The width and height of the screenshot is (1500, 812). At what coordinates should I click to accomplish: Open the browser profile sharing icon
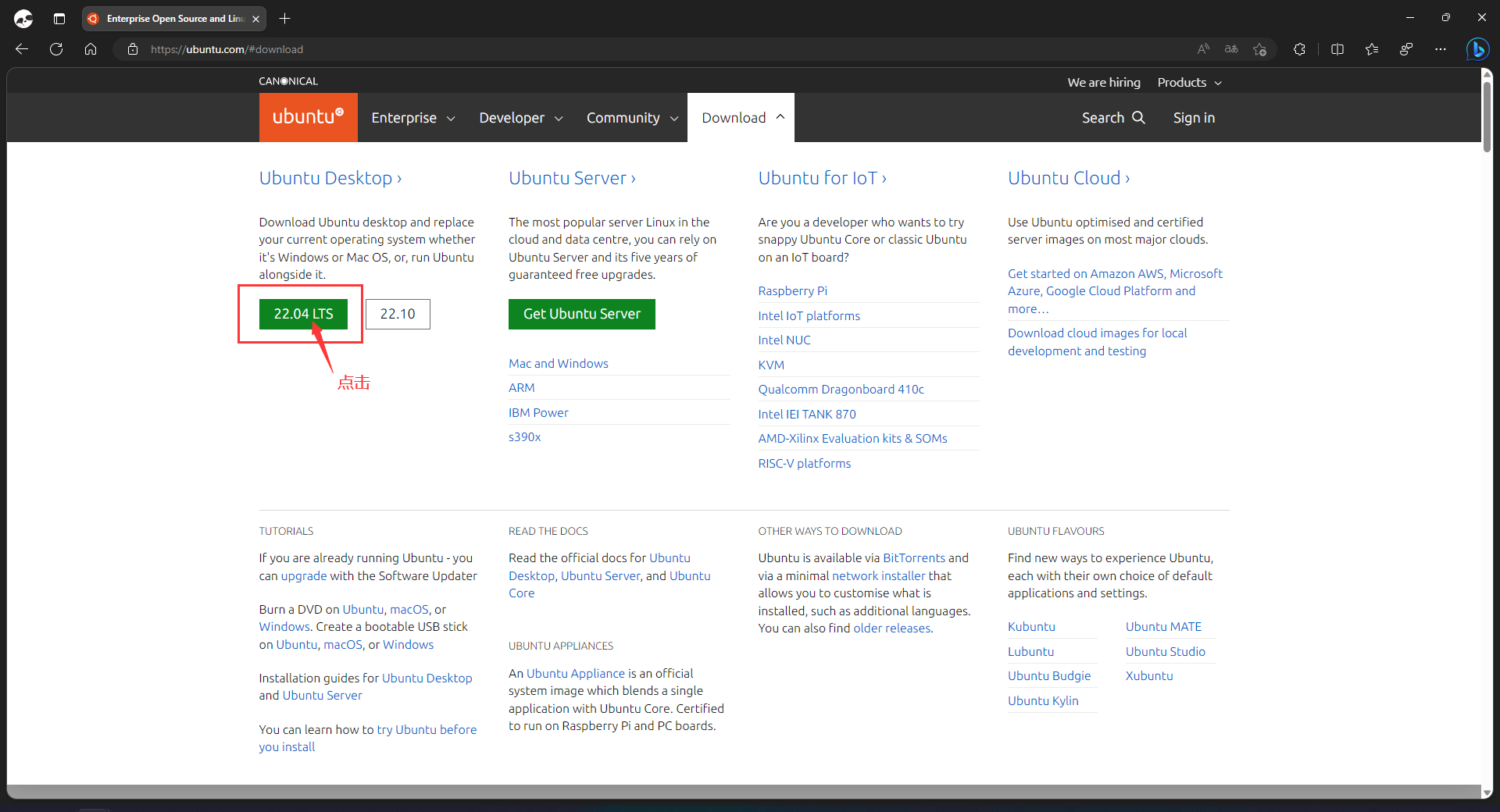point(1406,49)
